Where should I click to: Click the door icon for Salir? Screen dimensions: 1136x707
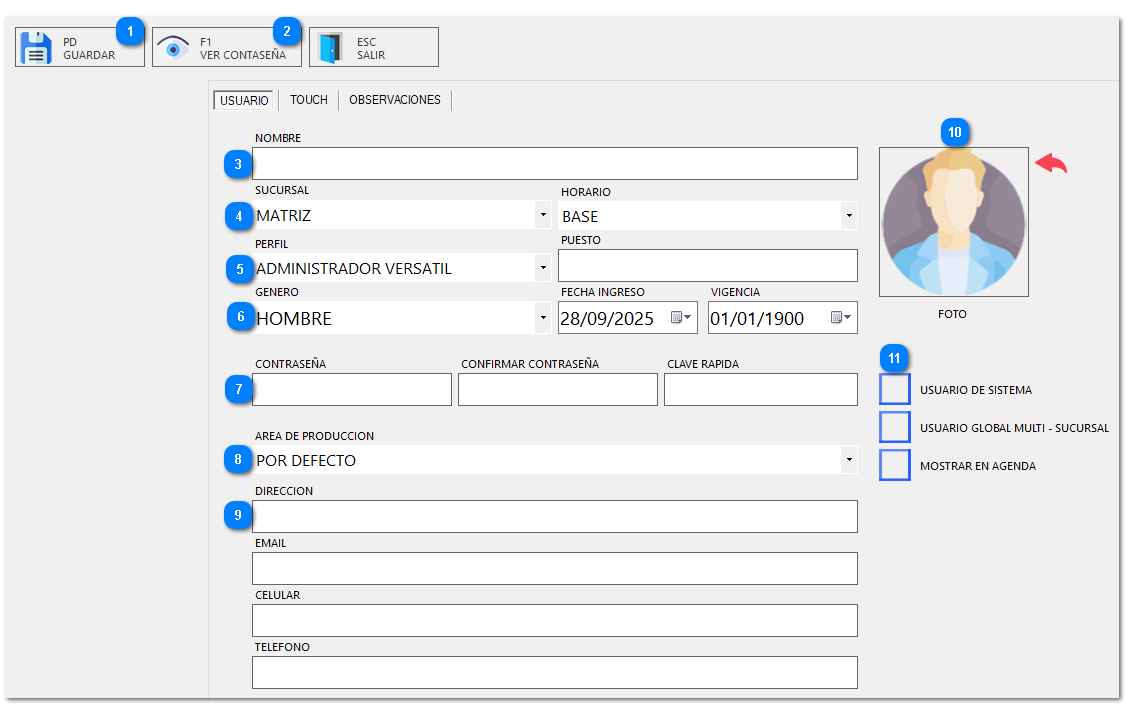330,48
